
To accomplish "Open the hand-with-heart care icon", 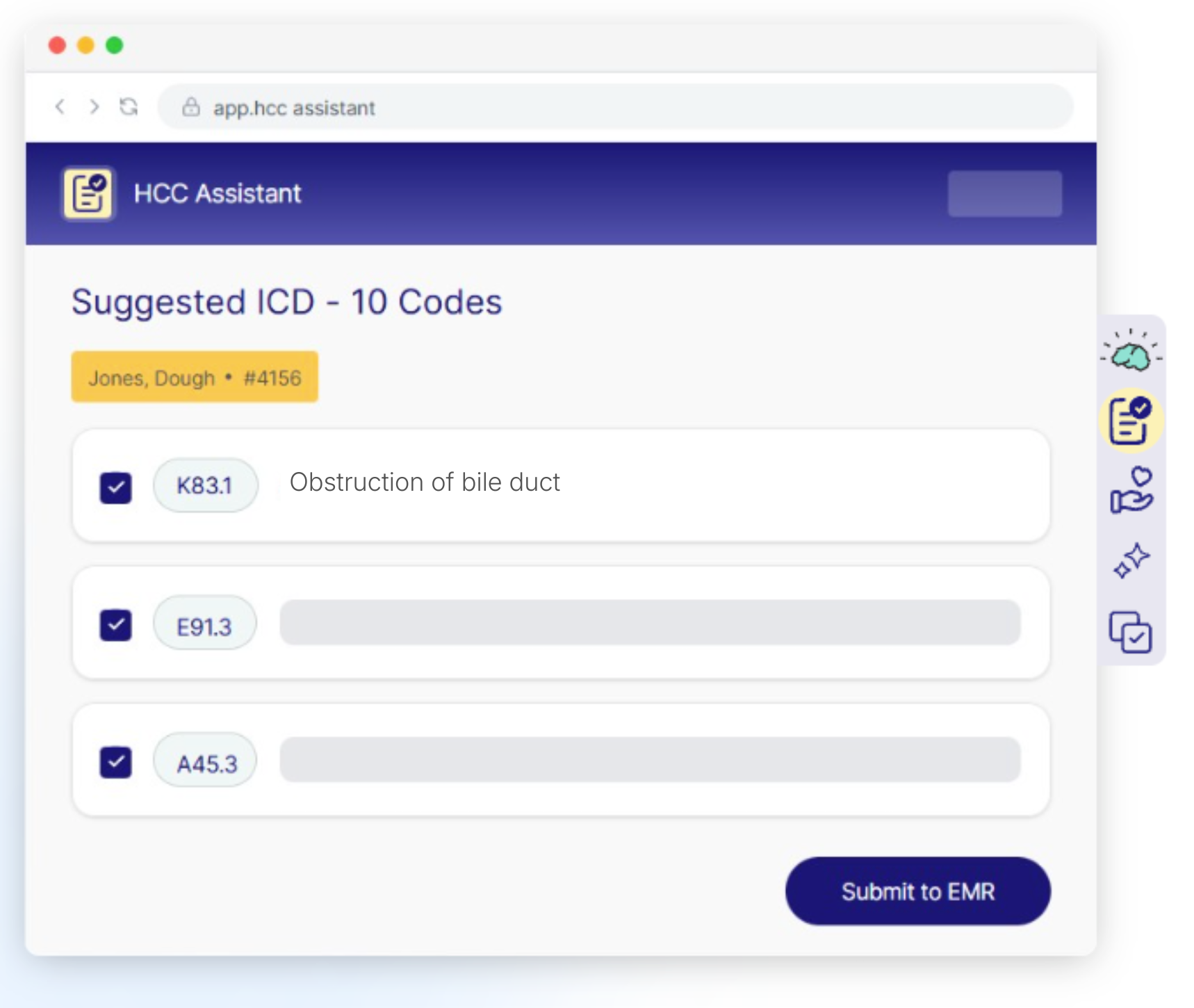I will click(1131, 491).
